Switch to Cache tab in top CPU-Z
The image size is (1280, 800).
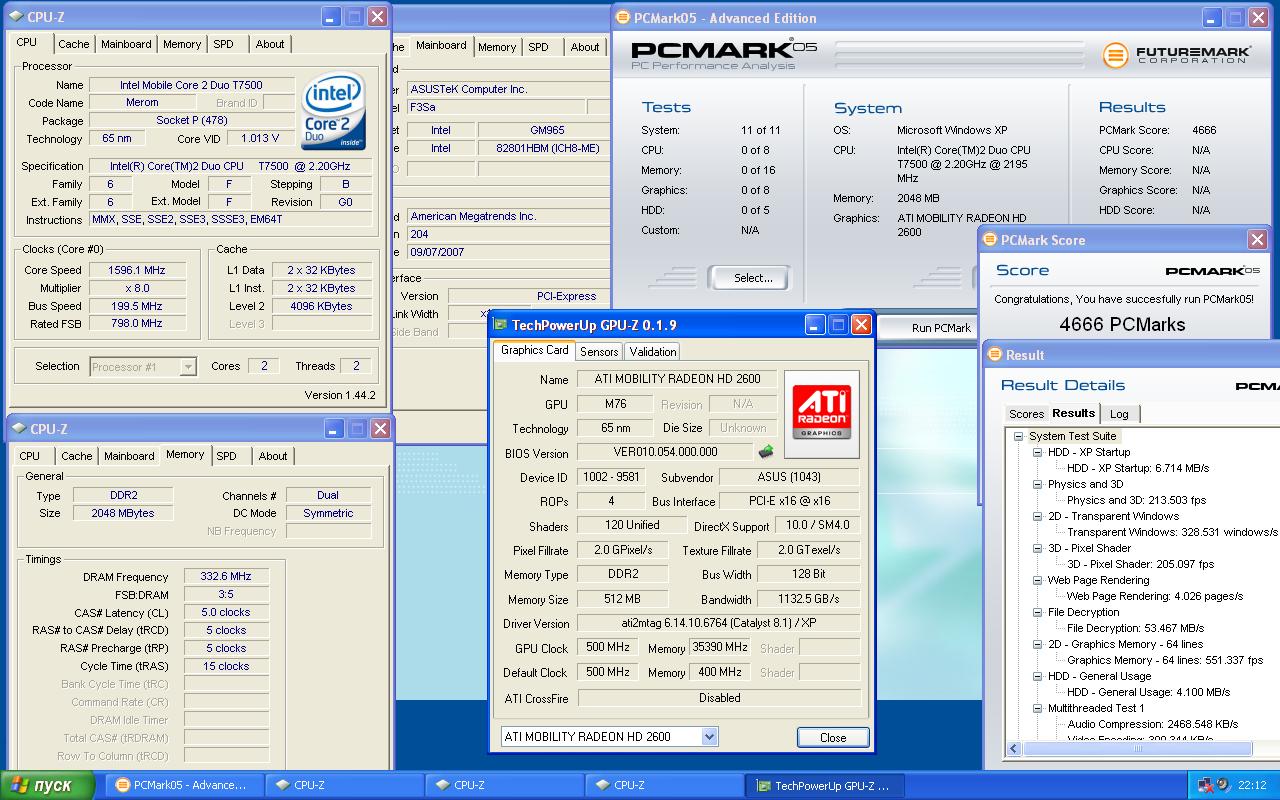coord(73,44)
